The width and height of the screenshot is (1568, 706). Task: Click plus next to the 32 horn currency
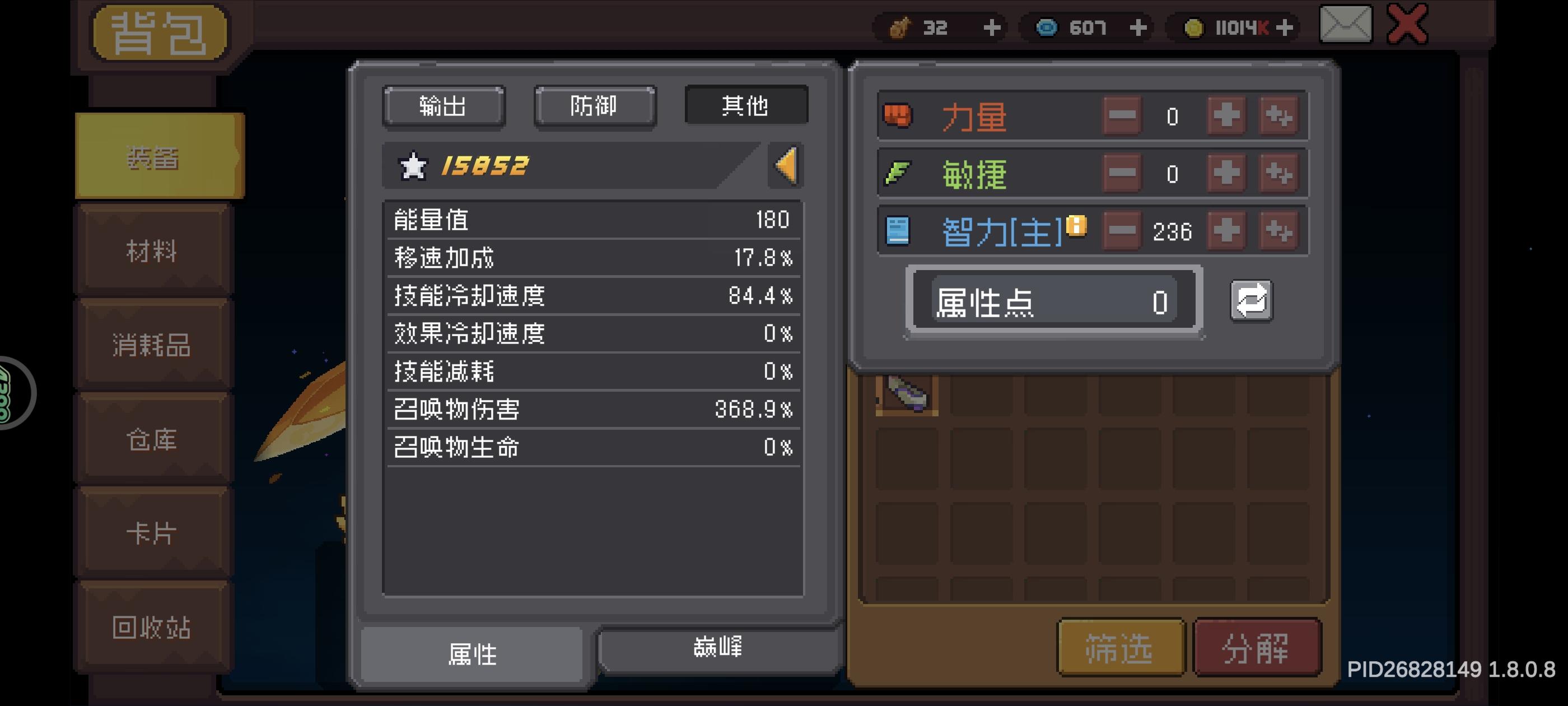pos(992,27)
